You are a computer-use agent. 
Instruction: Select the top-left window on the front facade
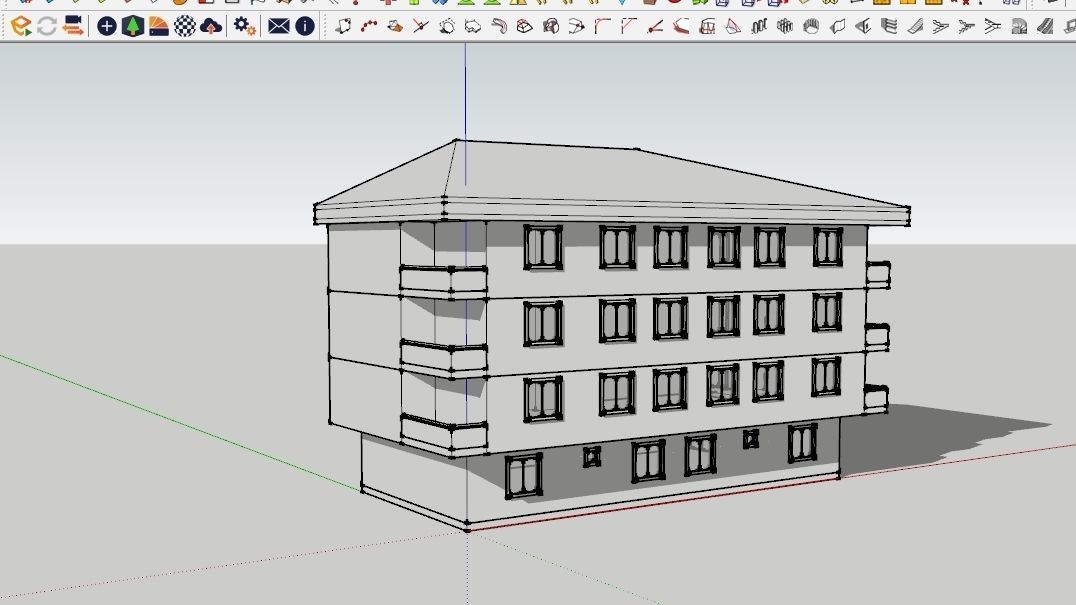[x=543, y=247]
